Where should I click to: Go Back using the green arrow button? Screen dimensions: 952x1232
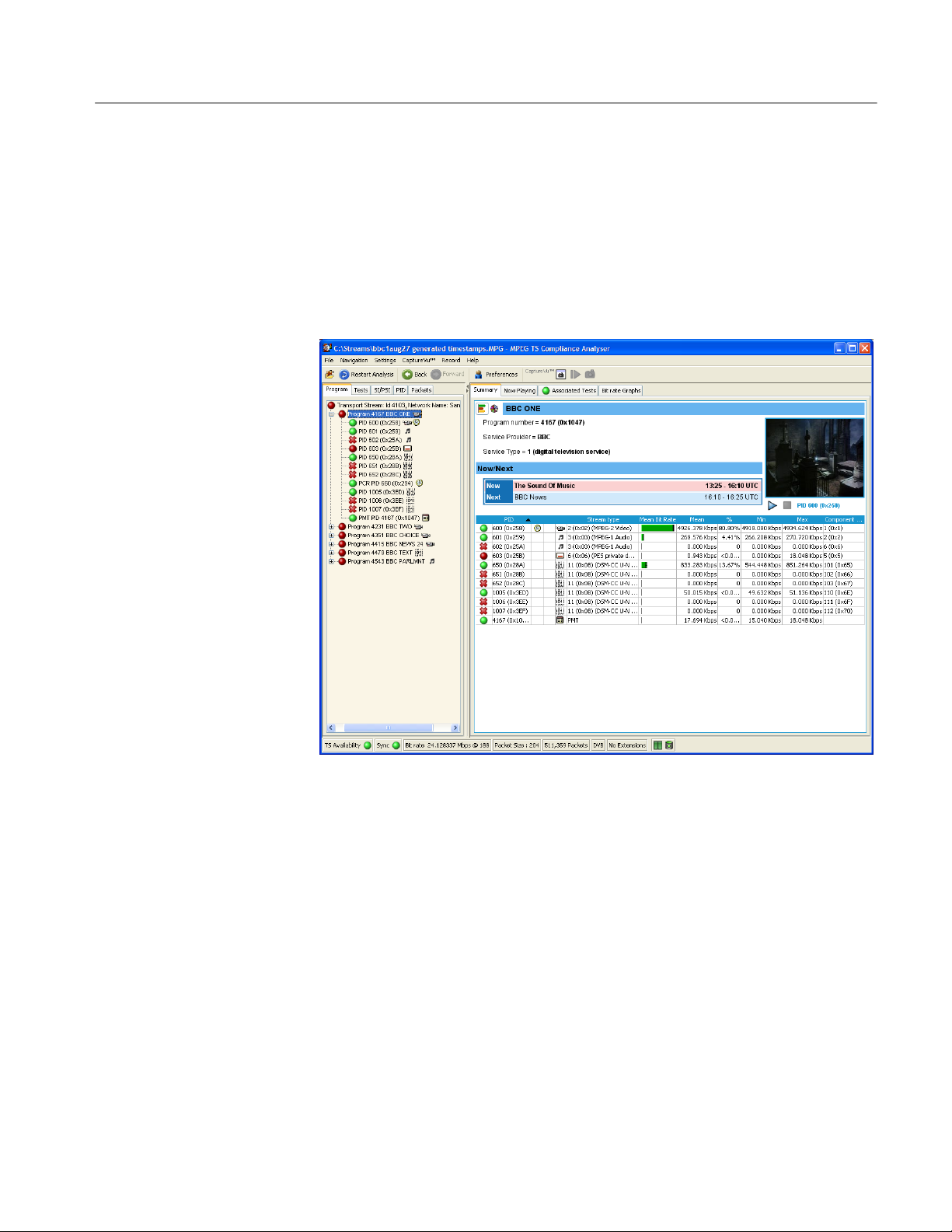pyautogui.click(x=414, y=374)
